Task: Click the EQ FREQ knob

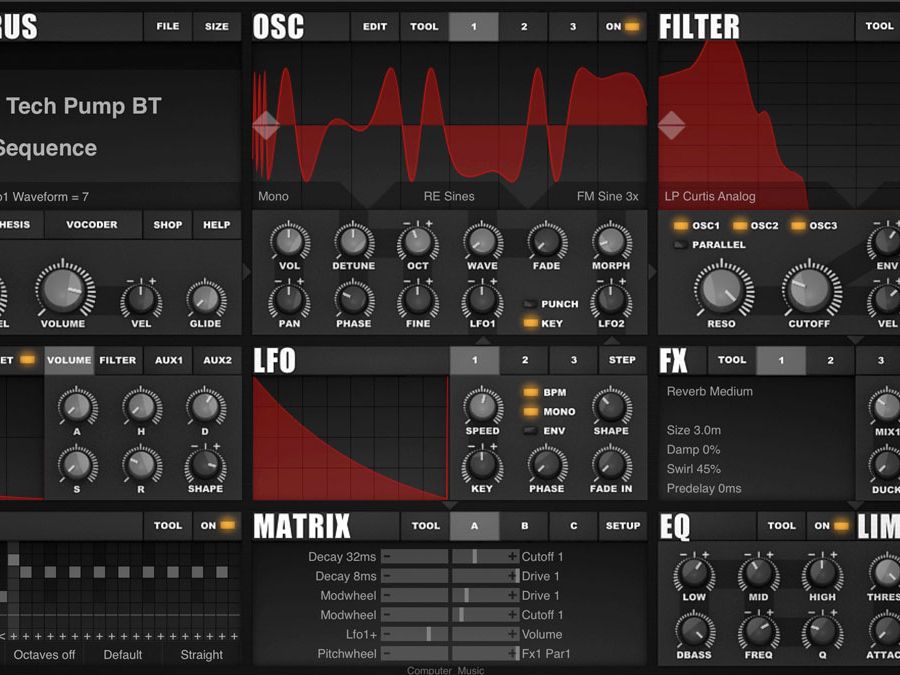Action: [x=758, y=630]
